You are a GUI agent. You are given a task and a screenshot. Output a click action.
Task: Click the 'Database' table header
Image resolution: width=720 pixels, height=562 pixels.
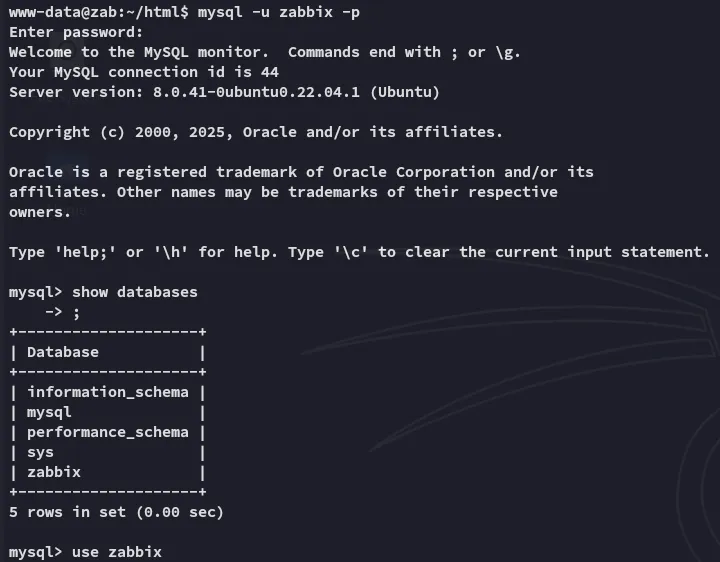63,352
